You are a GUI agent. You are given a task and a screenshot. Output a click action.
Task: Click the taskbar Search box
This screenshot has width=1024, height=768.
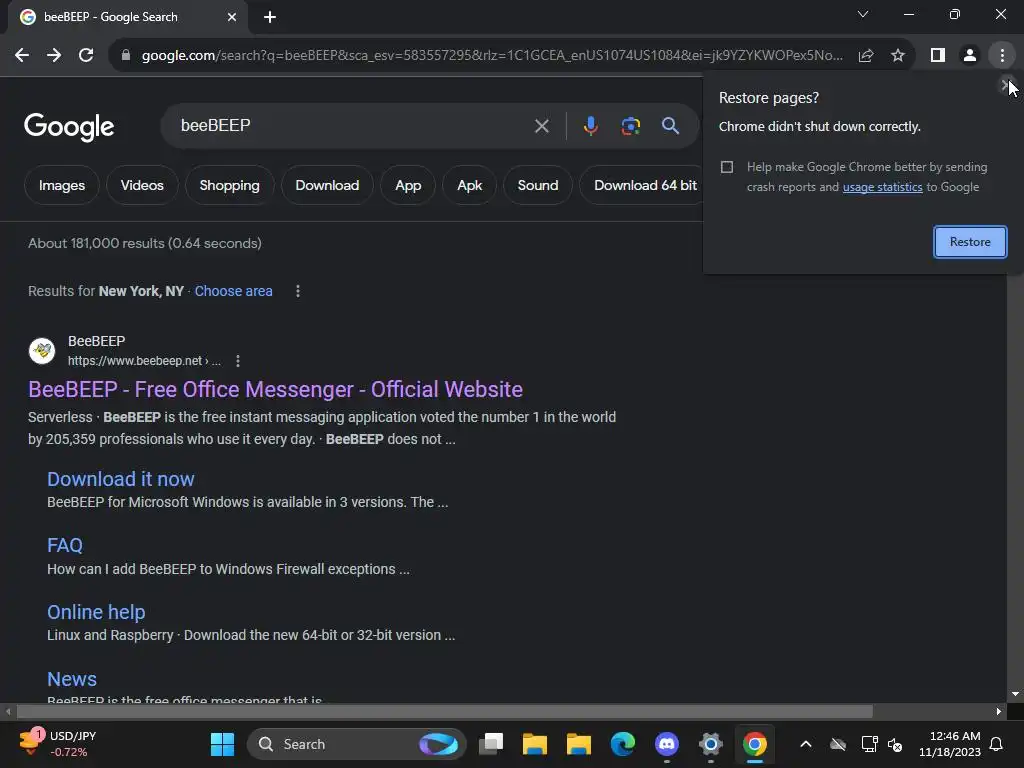356,744
